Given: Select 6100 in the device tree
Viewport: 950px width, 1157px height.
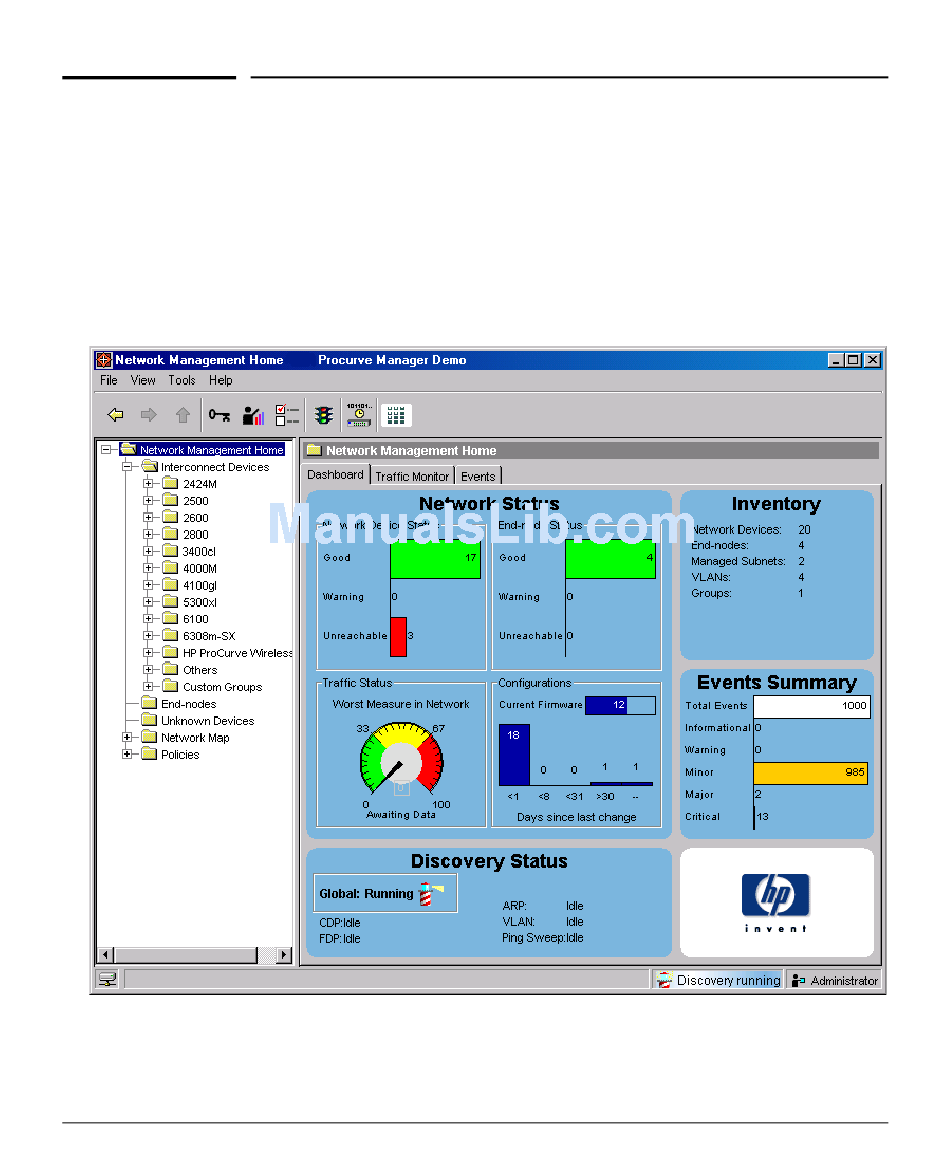Looking at the screenshot, I should [196, 619].
